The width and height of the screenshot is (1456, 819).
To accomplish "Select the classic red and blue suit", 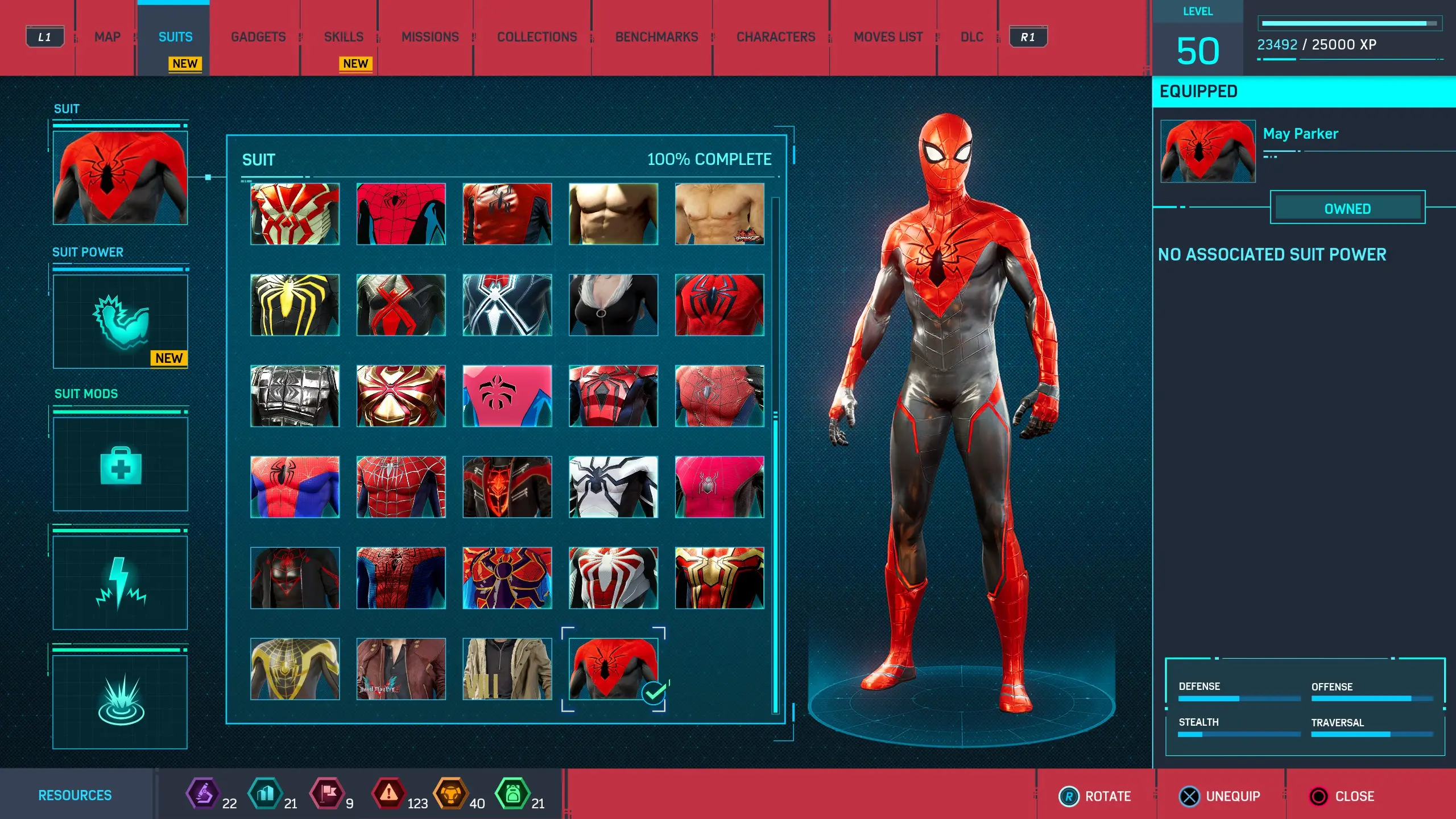I will (x=295, y=487).
